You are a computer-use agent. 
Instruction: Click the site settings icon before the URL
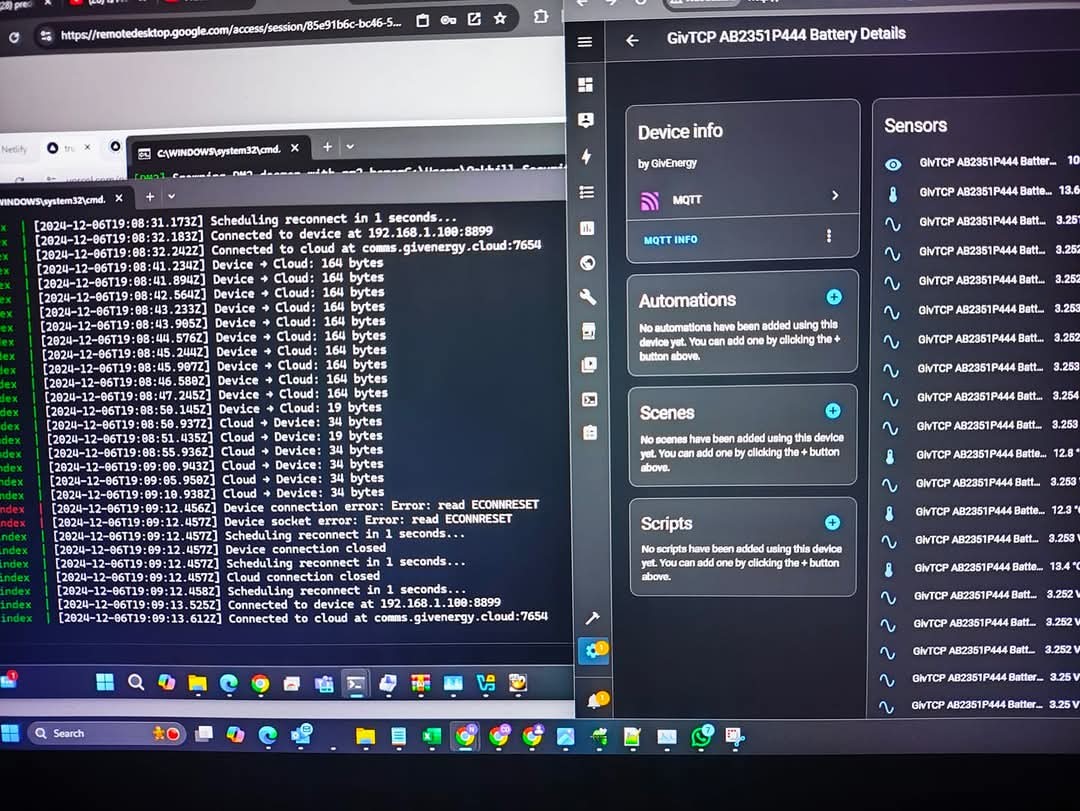pyautogui.click(x=45, y=35)
